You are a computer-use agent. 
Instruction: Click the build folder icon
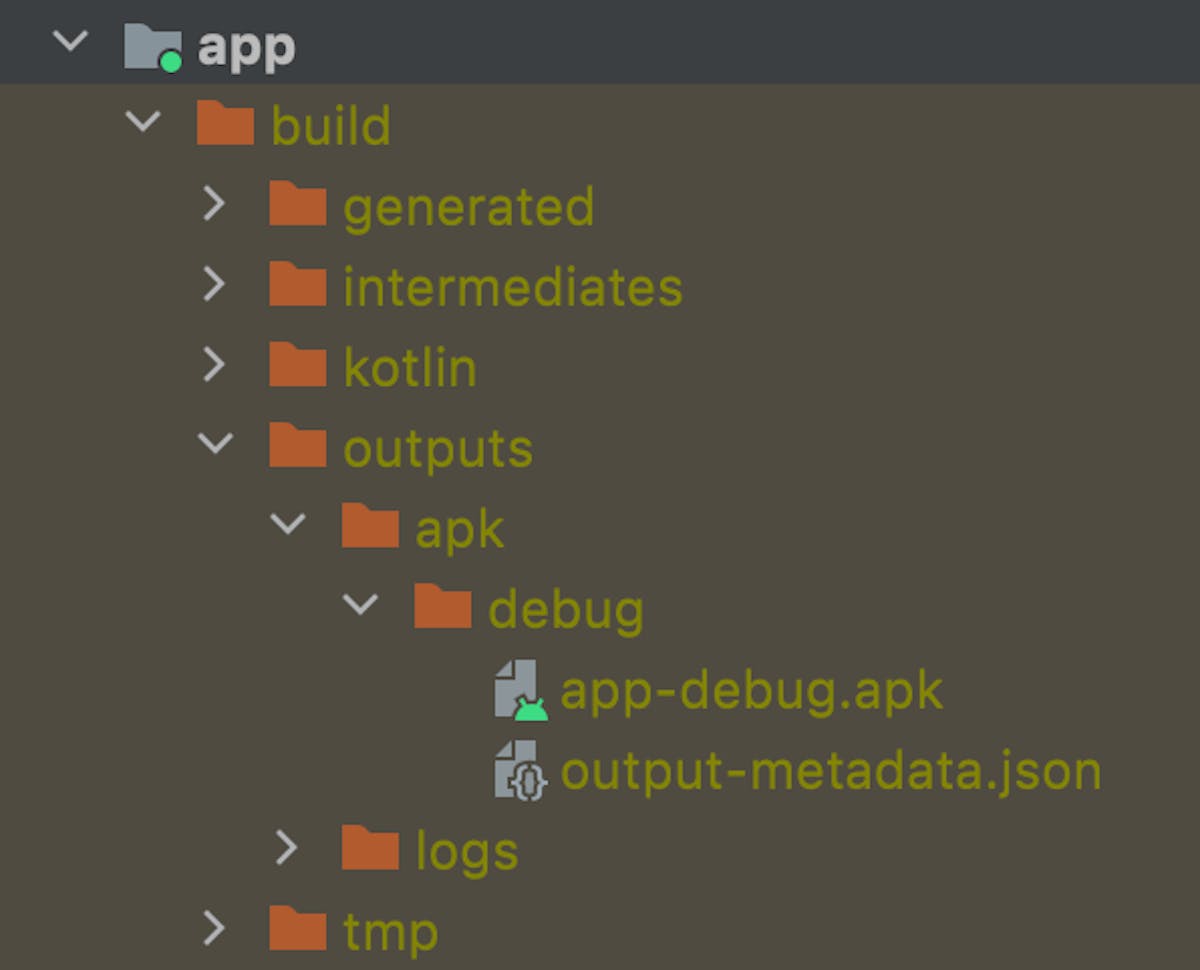point(225,124)
